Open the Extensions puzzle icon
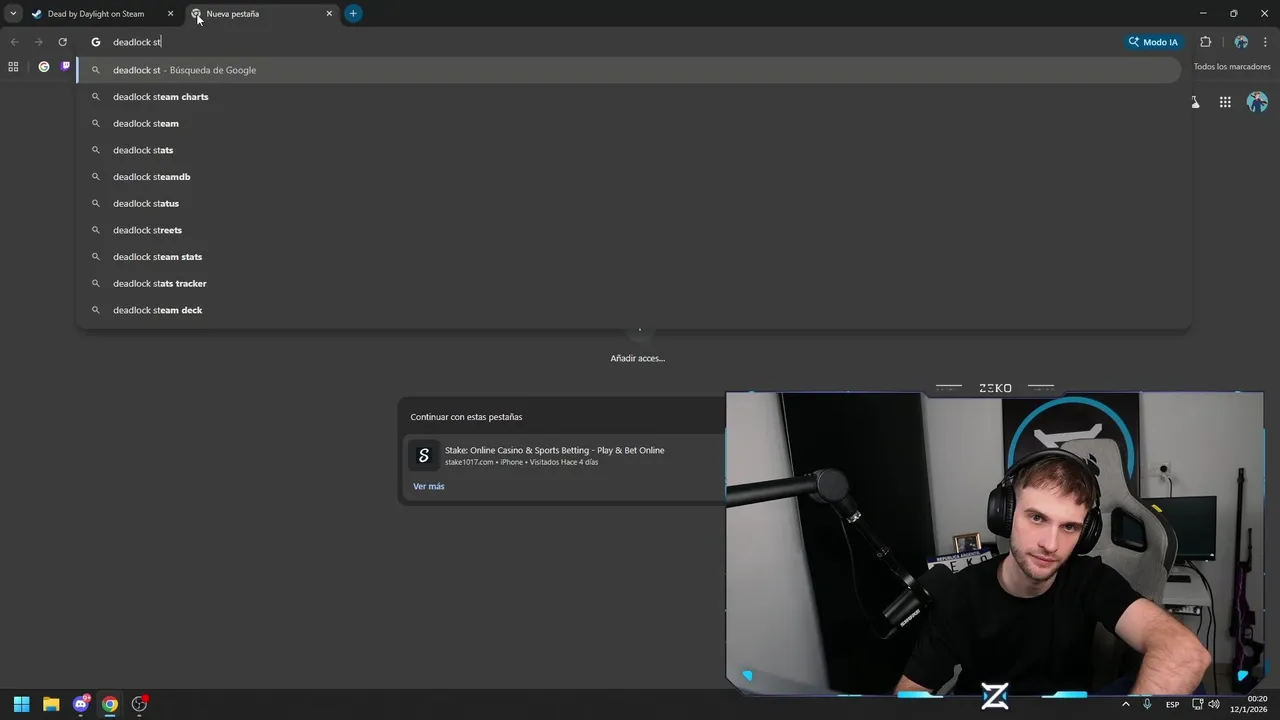 tap(1205, 42)
